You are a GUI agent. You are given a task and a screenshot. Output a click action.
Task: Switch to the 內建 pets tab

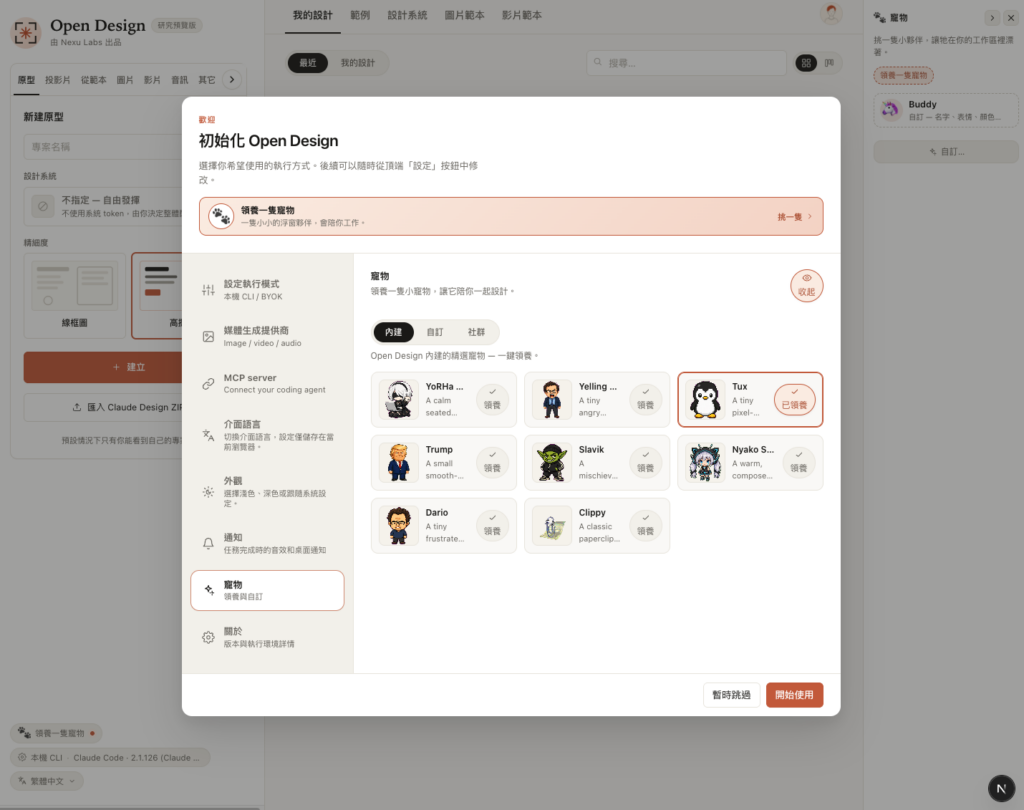pyautogui.click(x=393, y=332)
